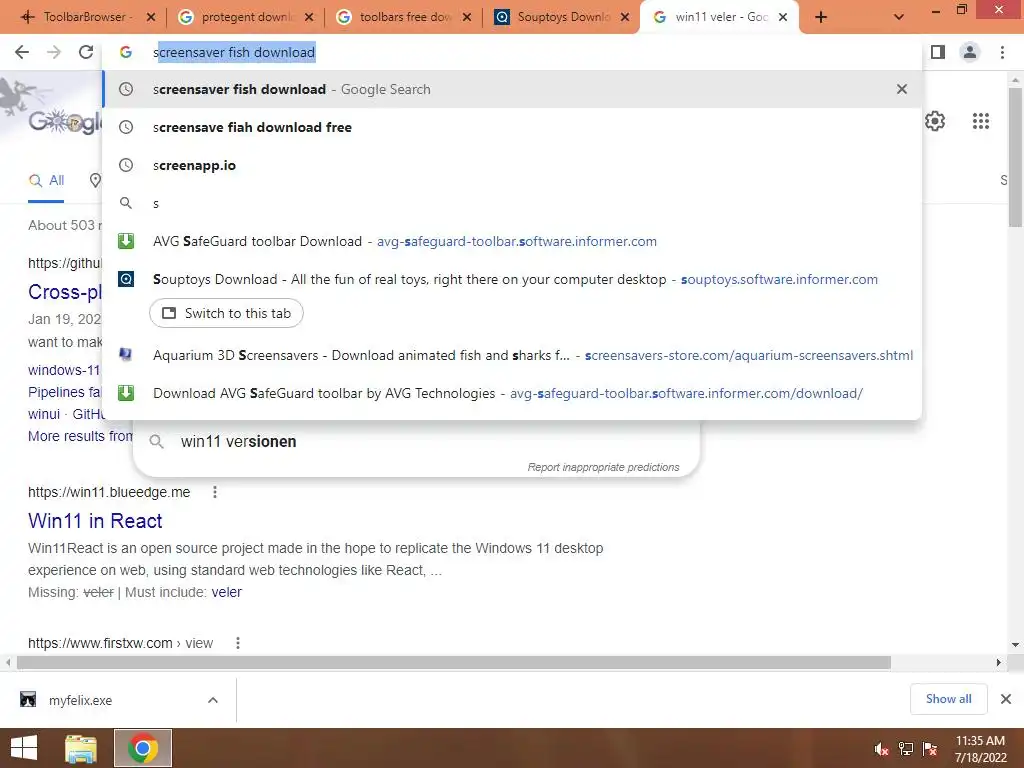
Task: Expand the myfelix.exe download options chevron
Action: (213, 700)
